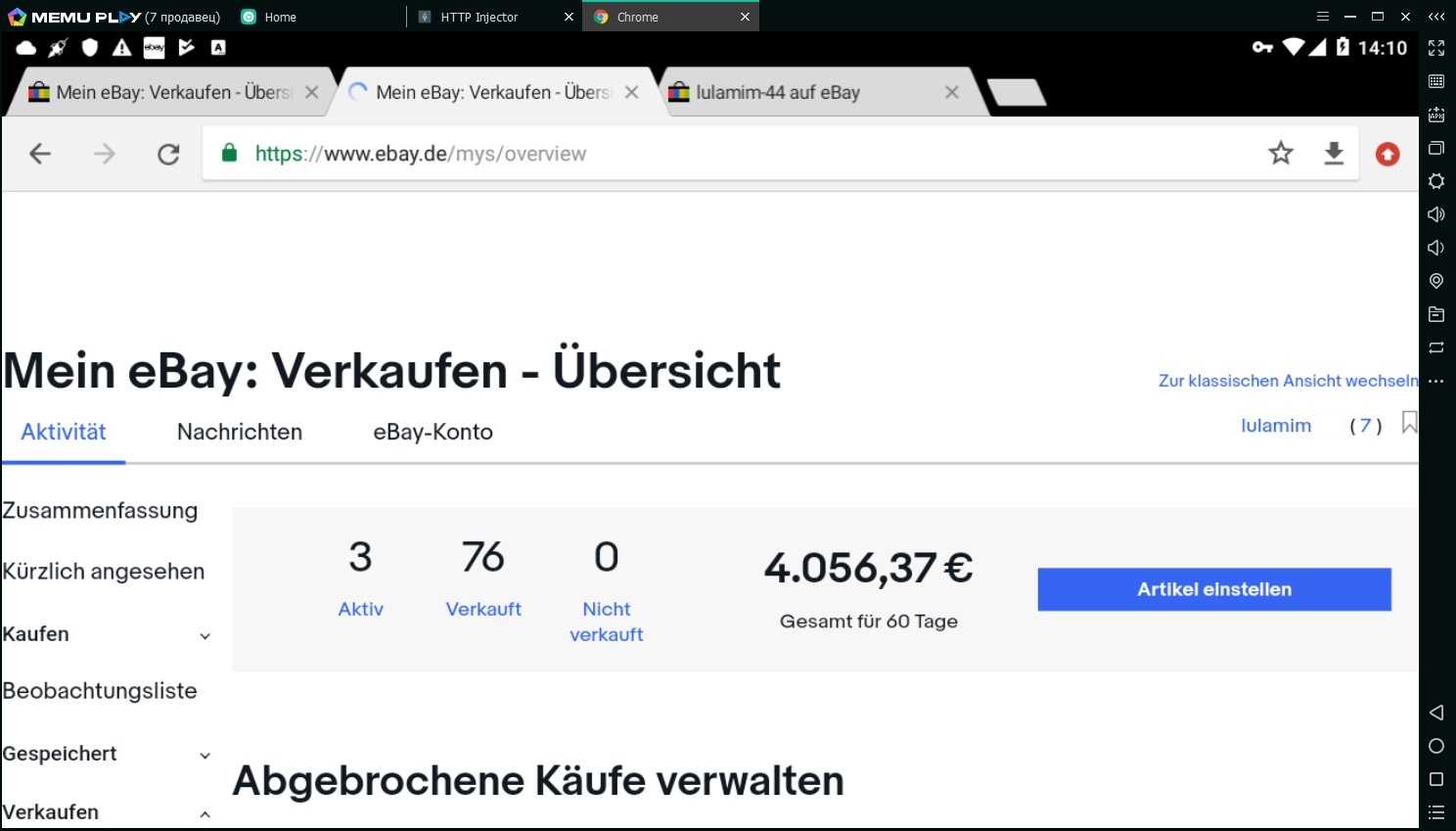Click MEmu collapse sidebar chevrons

pos(1436,17)
